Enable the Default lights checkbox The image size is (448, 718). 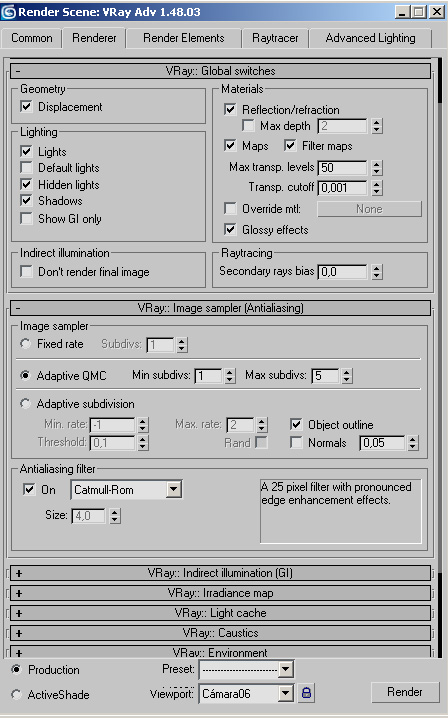(27, 168)
